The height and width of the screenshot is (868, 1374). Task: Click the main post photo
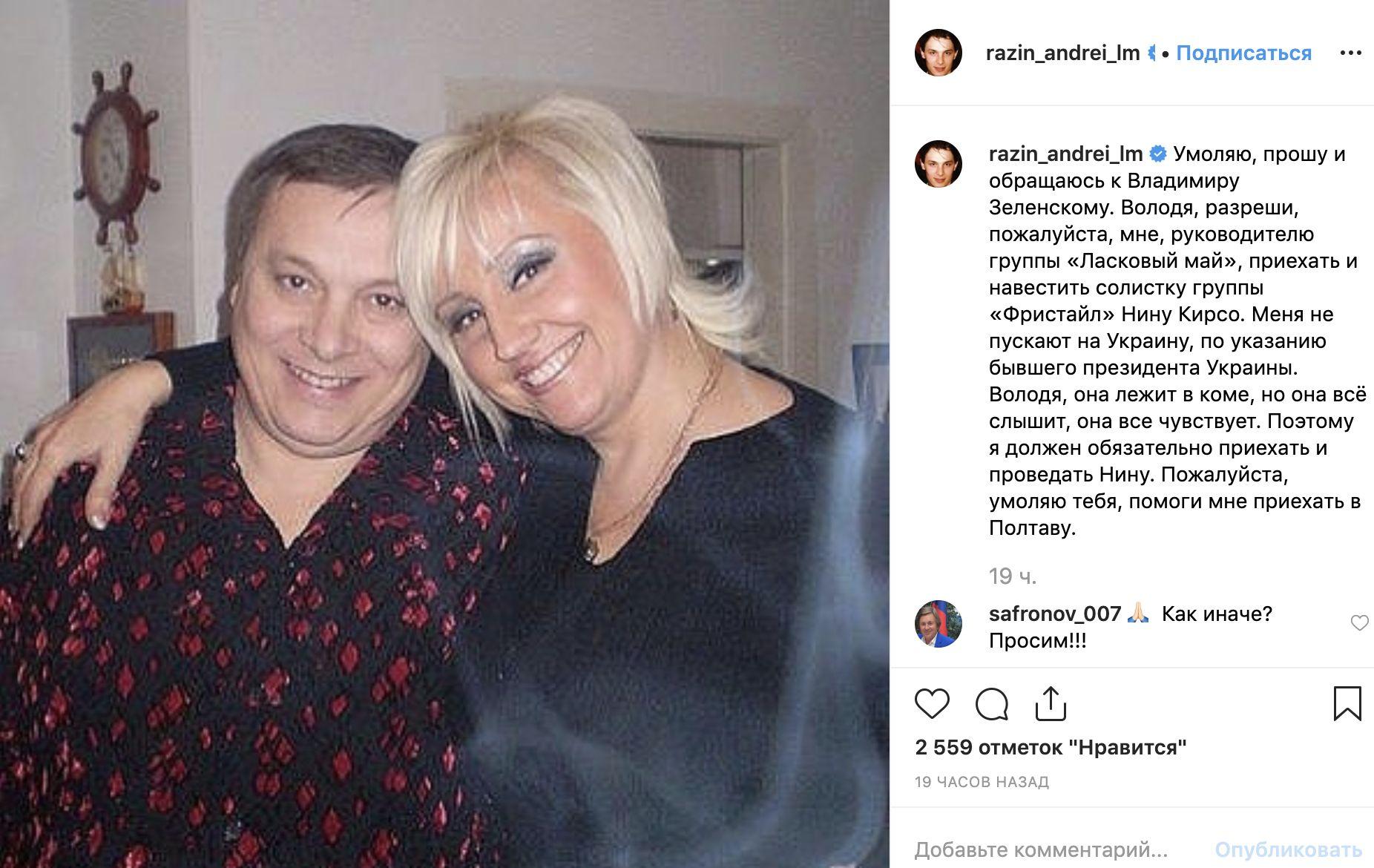tap(444, 434)
